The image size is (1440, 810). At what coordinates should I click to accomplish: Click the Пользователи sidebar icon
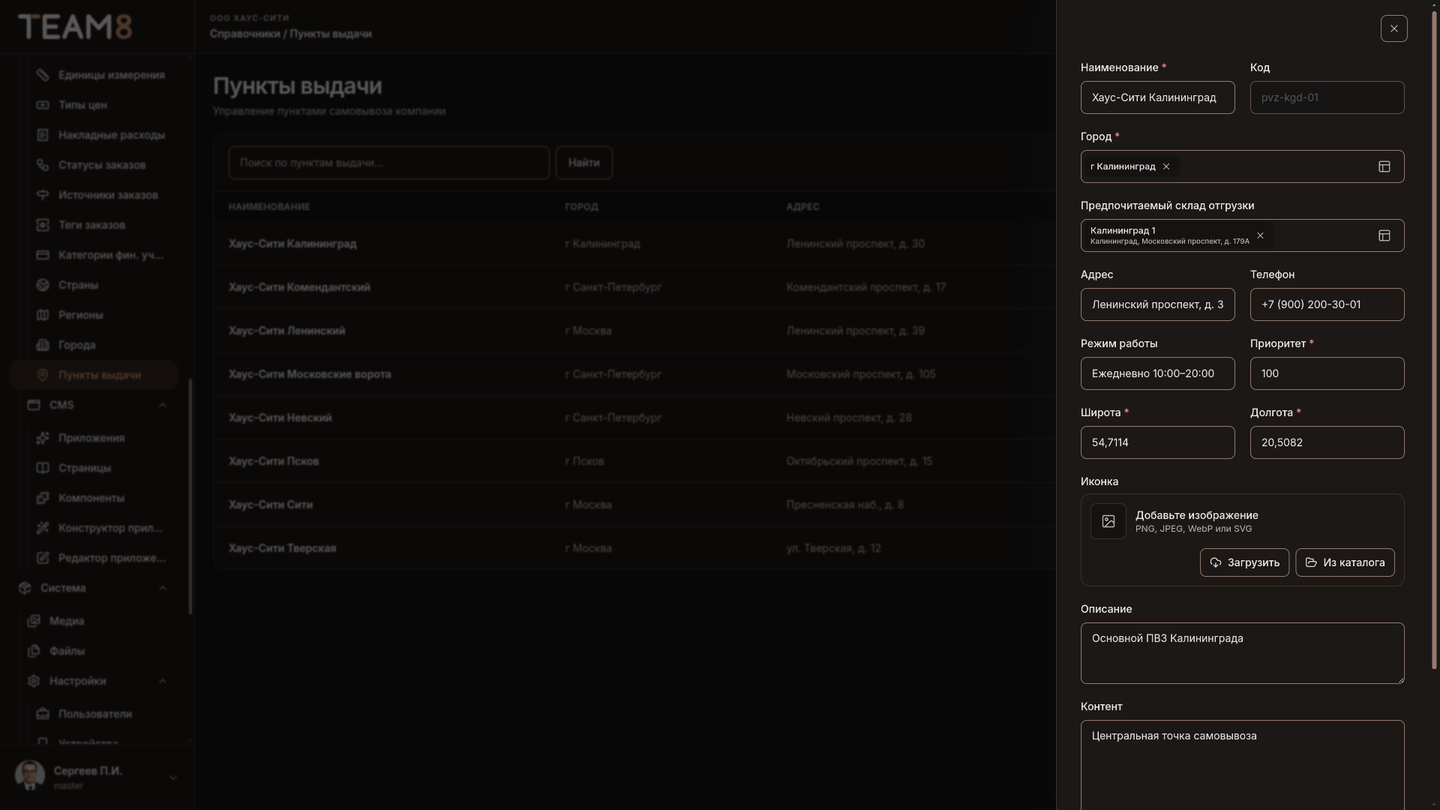pos(42,714)
